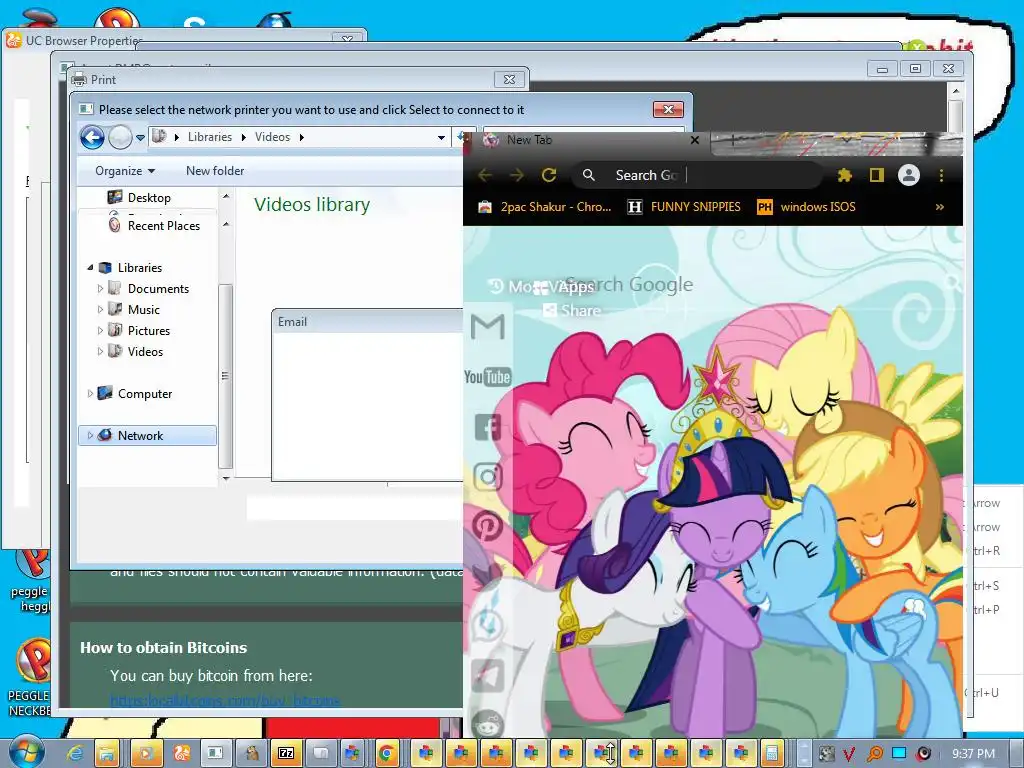Open the address bar history dropdown
1024x768 pixels.
[x=441, y=137]
